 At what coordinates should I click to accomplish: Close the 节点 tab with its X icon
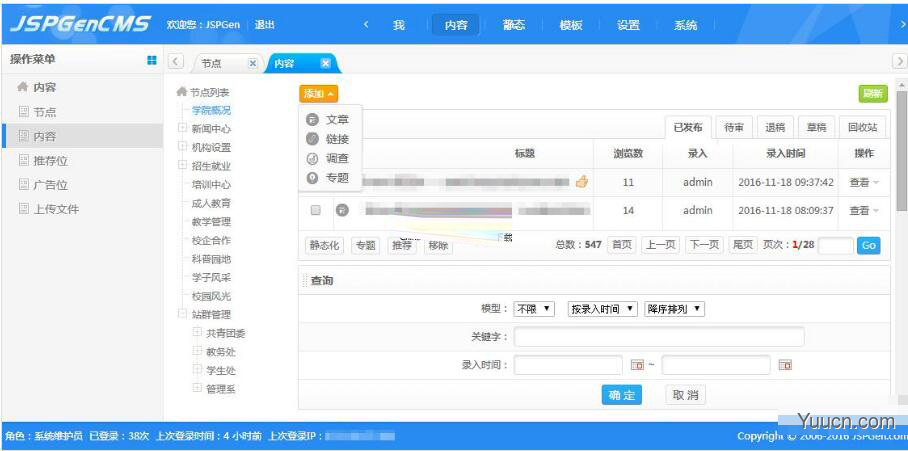[x=252, y=63]
